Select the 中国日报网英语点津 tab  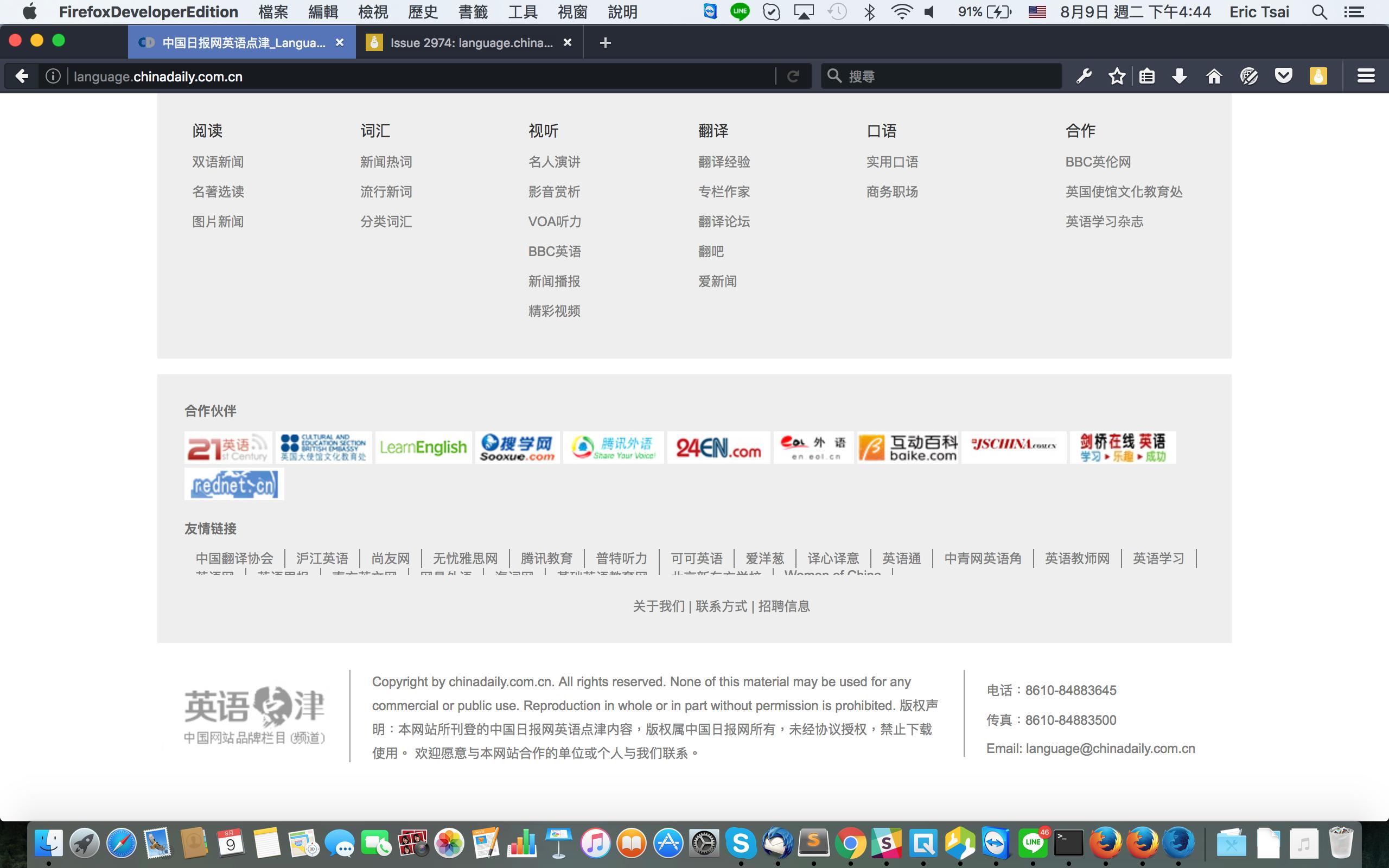[x=241, y=42]
